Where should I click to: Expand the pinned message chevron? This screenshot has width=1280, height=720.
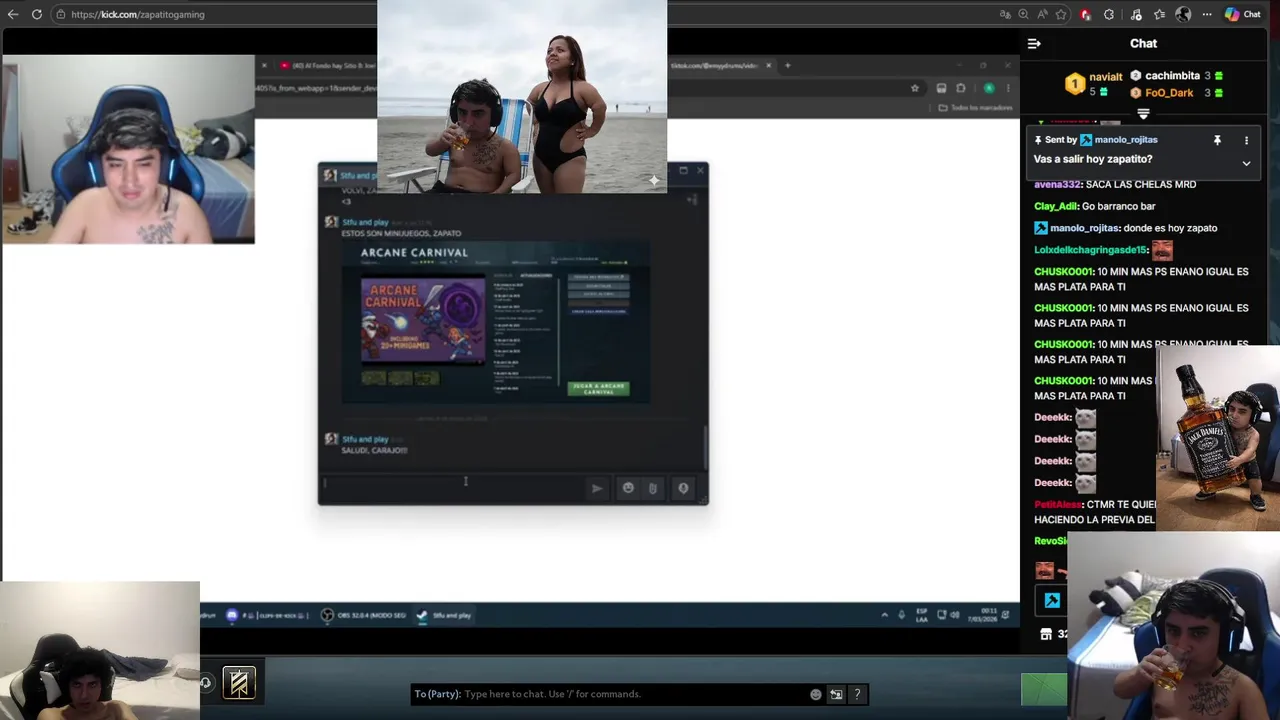(x=1246, y=163)
